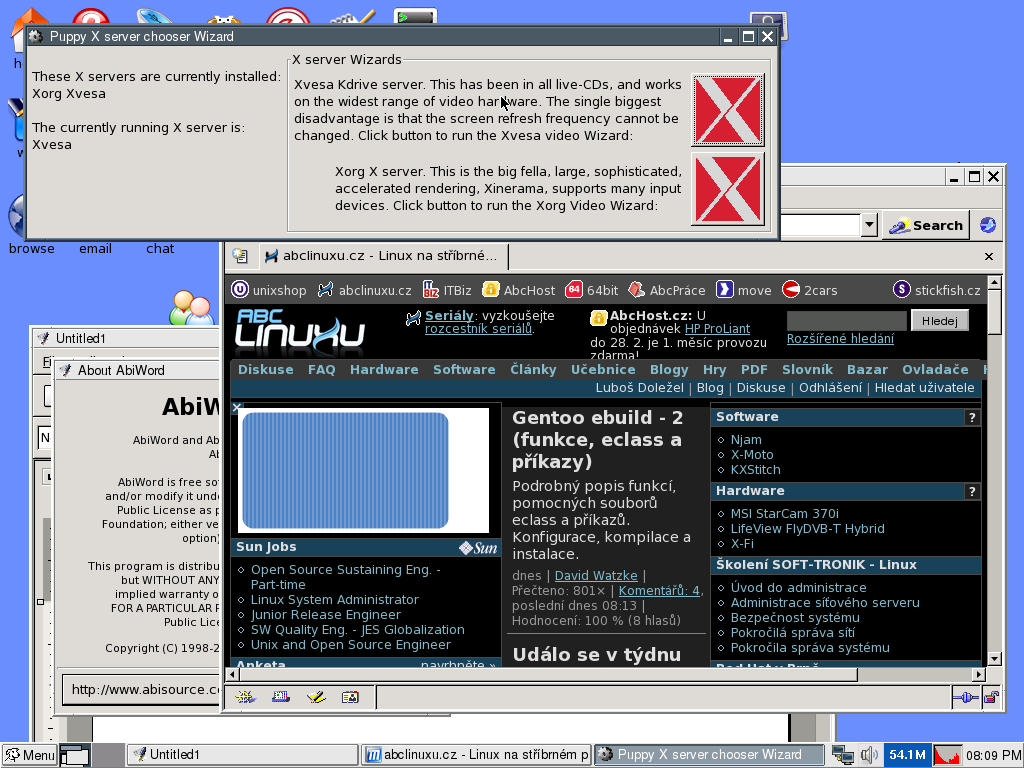Image resolution: width=1024 pixels, height=768 pixels.
Task: Click the browser throbber icon beside Search
Action: pyautogui.click(x=988, y=225)
